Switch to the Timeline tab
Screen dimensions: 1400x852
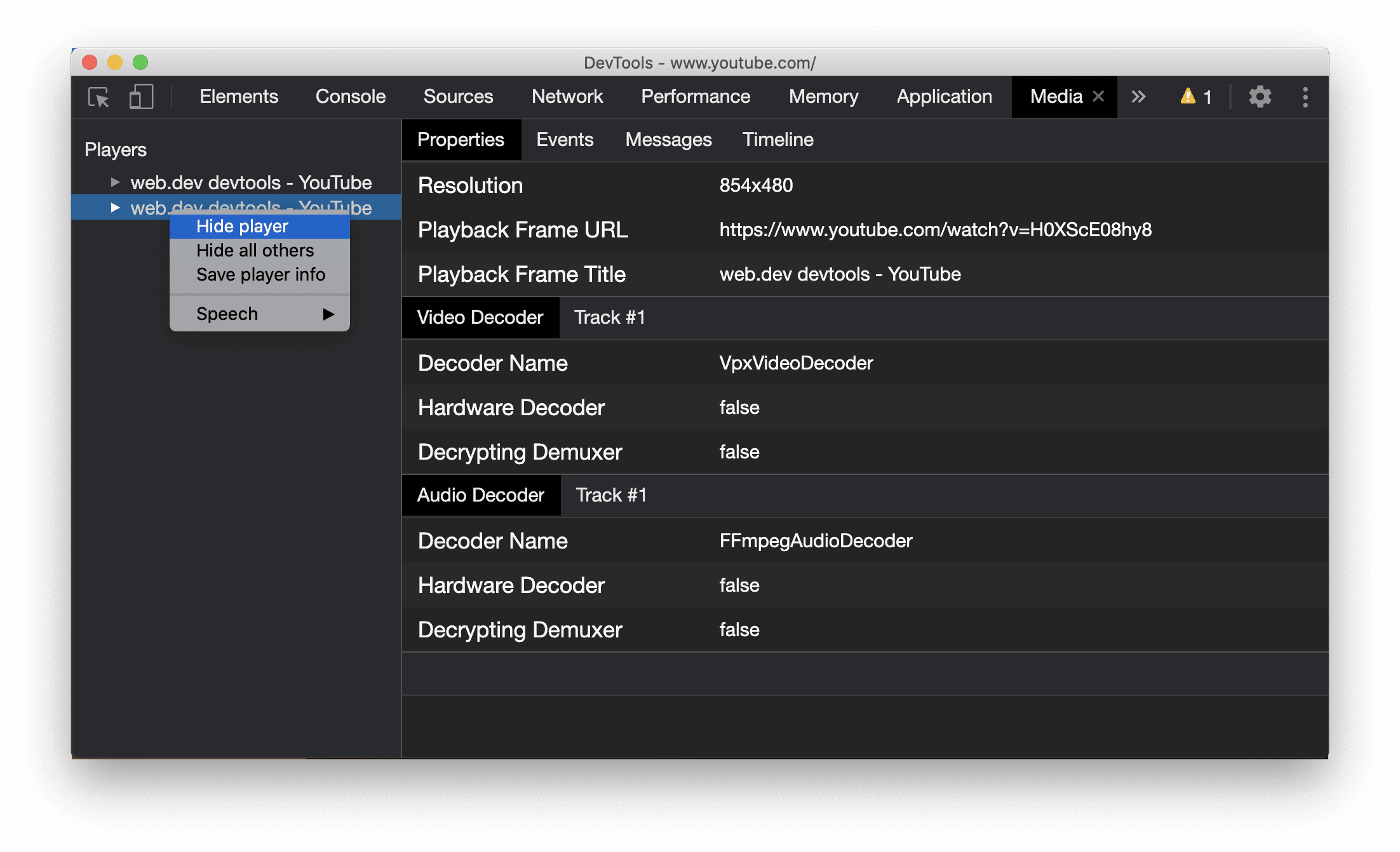(778, 140)
